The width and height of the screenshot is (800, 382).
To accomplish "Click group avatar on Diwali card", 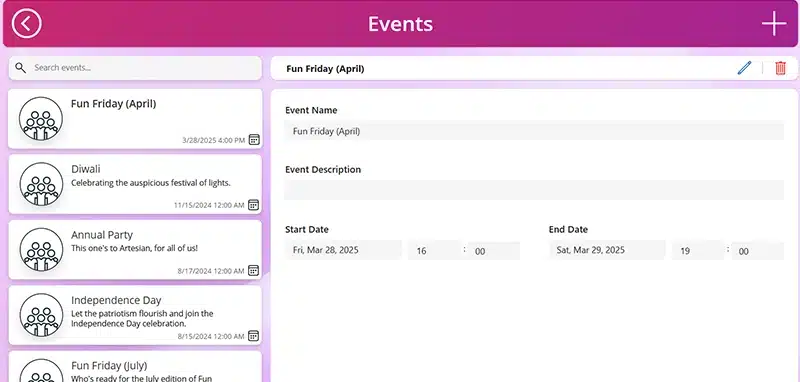I will coord(41,184).
